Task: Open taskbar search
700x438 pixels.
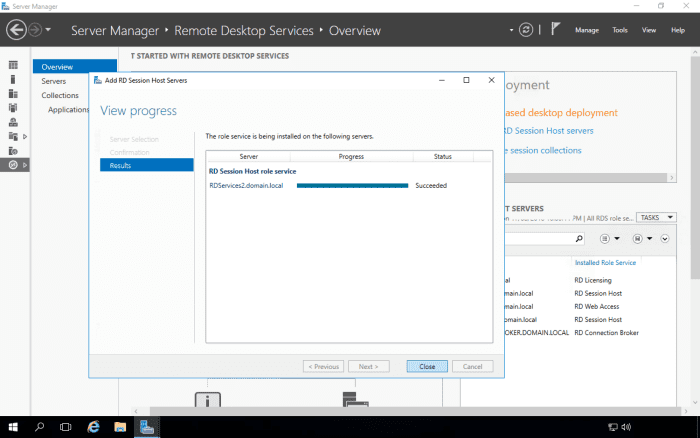Action: [x=39, y=427]
